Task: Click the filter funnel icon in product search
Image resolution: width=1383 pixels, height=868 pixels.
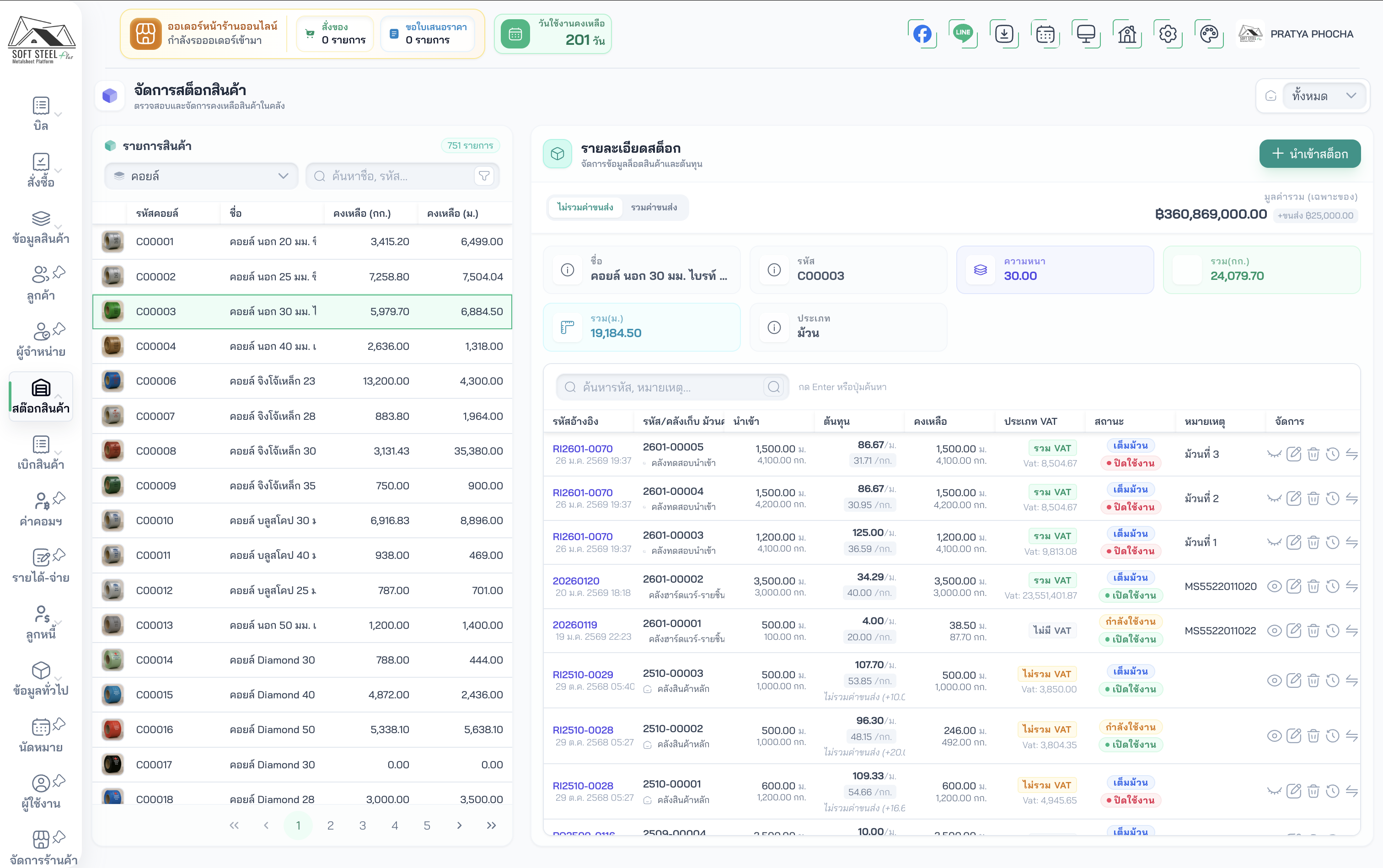Action: point(484,176)
